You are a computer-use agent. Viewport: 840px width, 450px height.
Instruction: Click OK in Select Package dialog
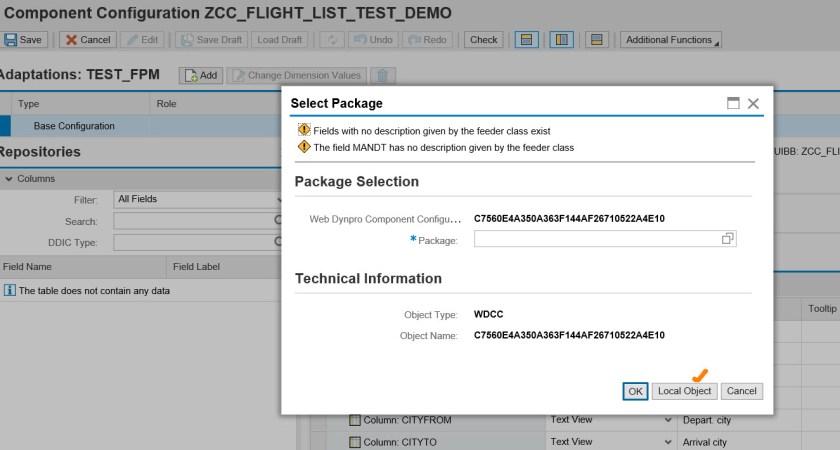coord(635,391)
